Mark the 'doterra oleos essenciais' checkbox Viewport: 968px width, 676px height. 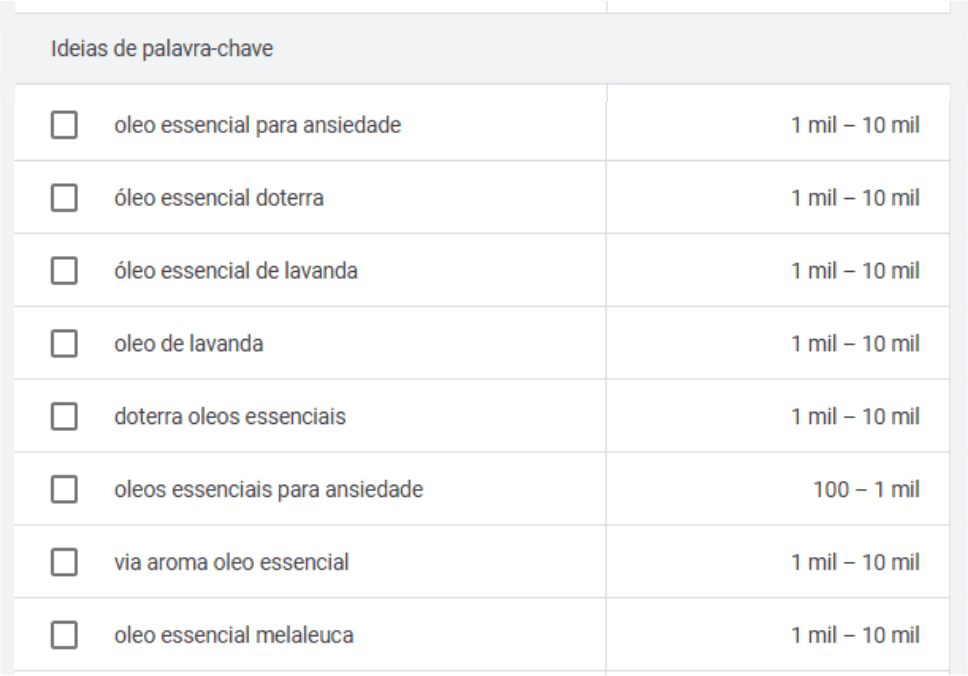64,417
